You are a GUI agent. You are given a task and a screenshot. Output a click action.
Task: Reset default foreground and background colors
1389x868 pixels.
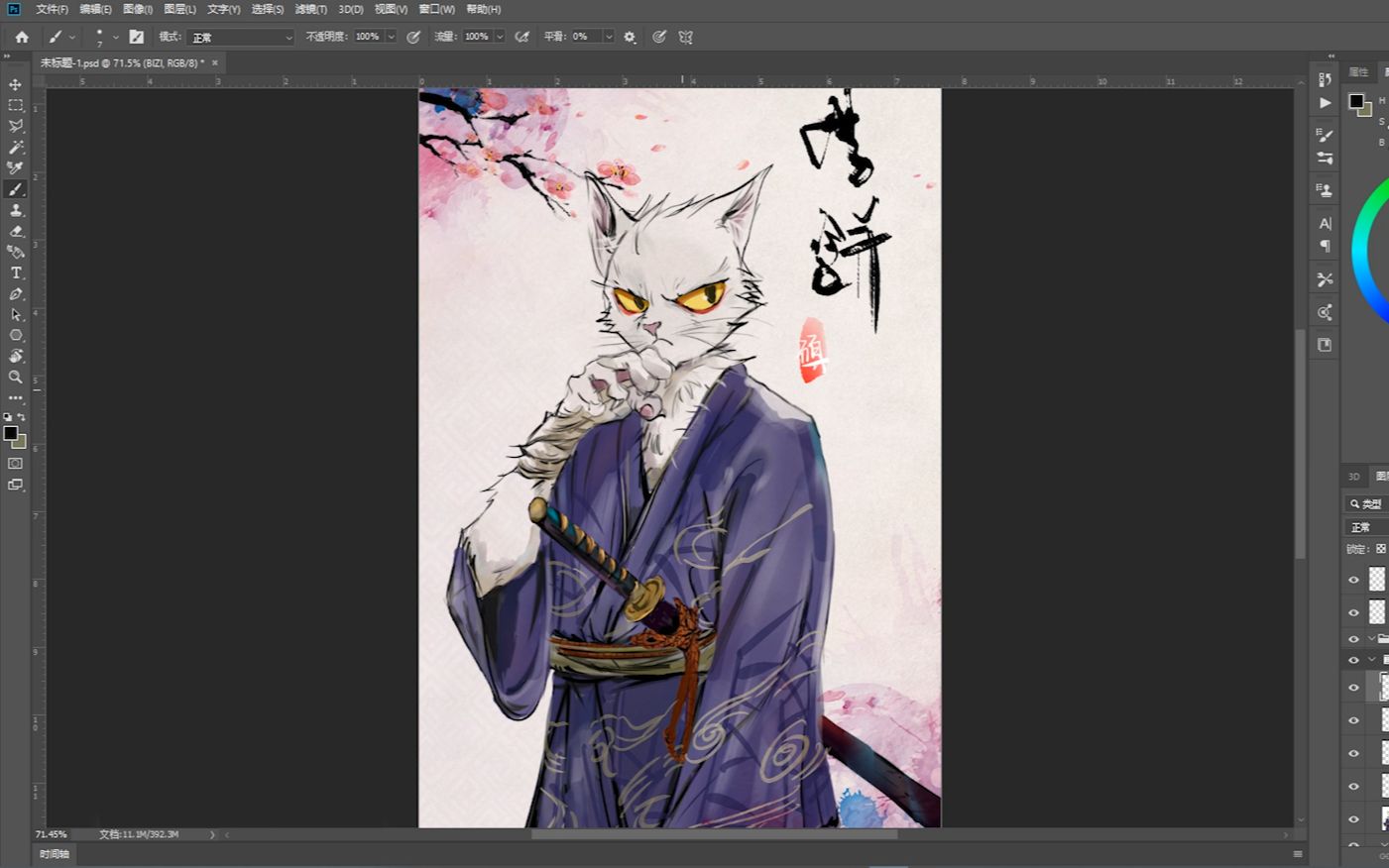click(8, 417)
